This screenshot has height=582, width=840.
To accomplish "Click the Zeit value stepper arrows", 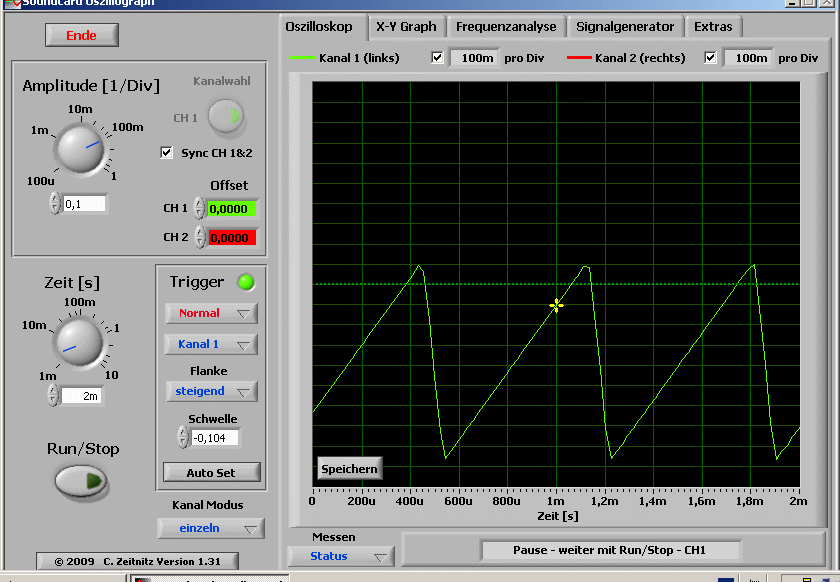I will coord(53,396).
